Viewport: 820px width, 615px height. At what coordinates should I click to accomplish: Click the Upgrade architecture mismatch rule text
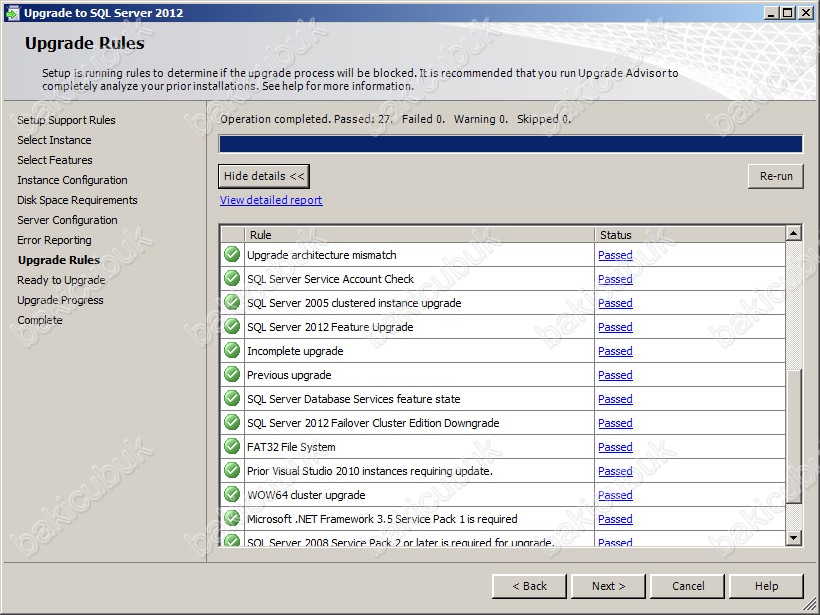click(x=322, y=255)
